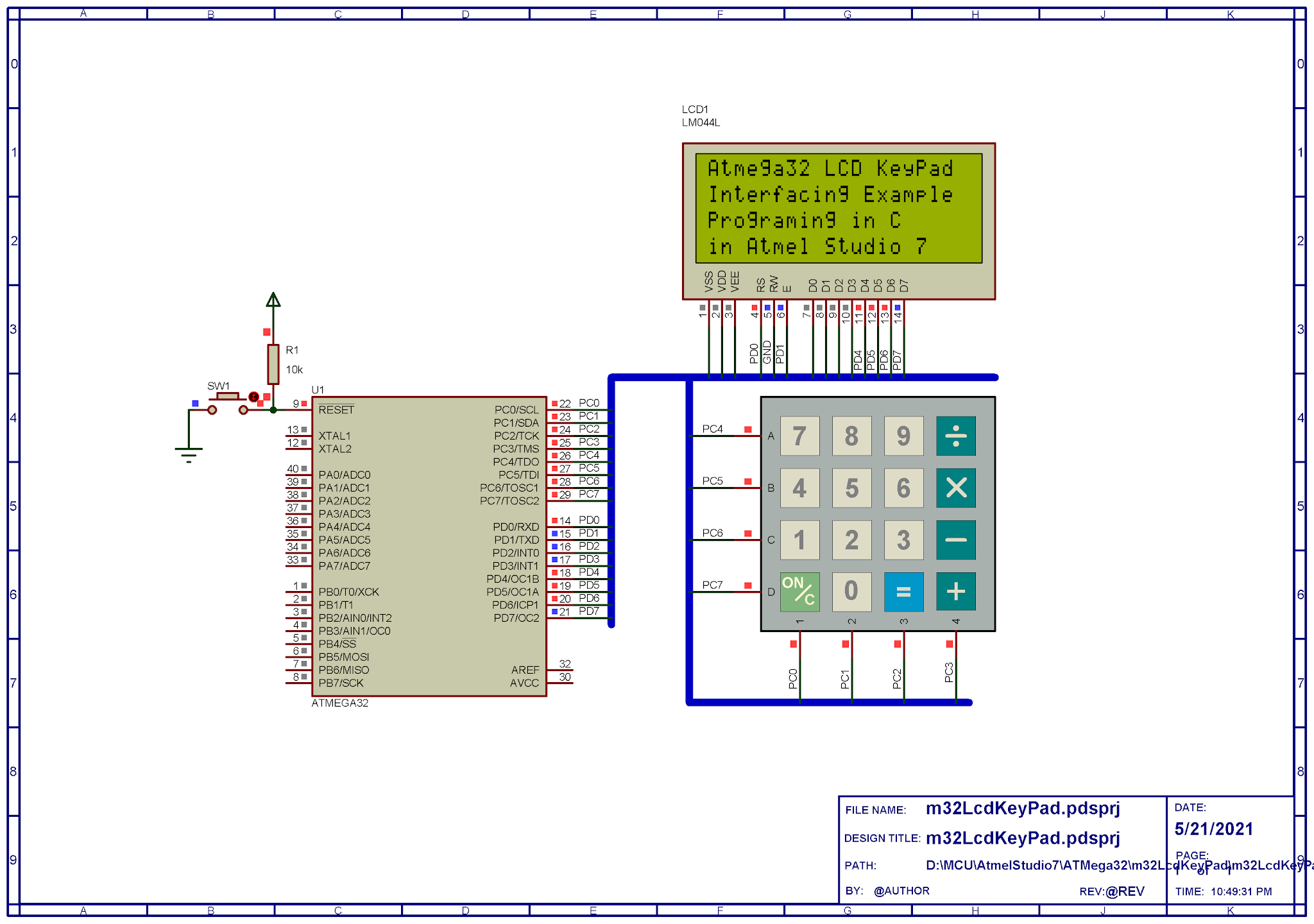Image resolution: width=1314 pixels, height=924 pixels.
Task: Click the PC4 wire label at keypad row A
Action: pos(712,429)
